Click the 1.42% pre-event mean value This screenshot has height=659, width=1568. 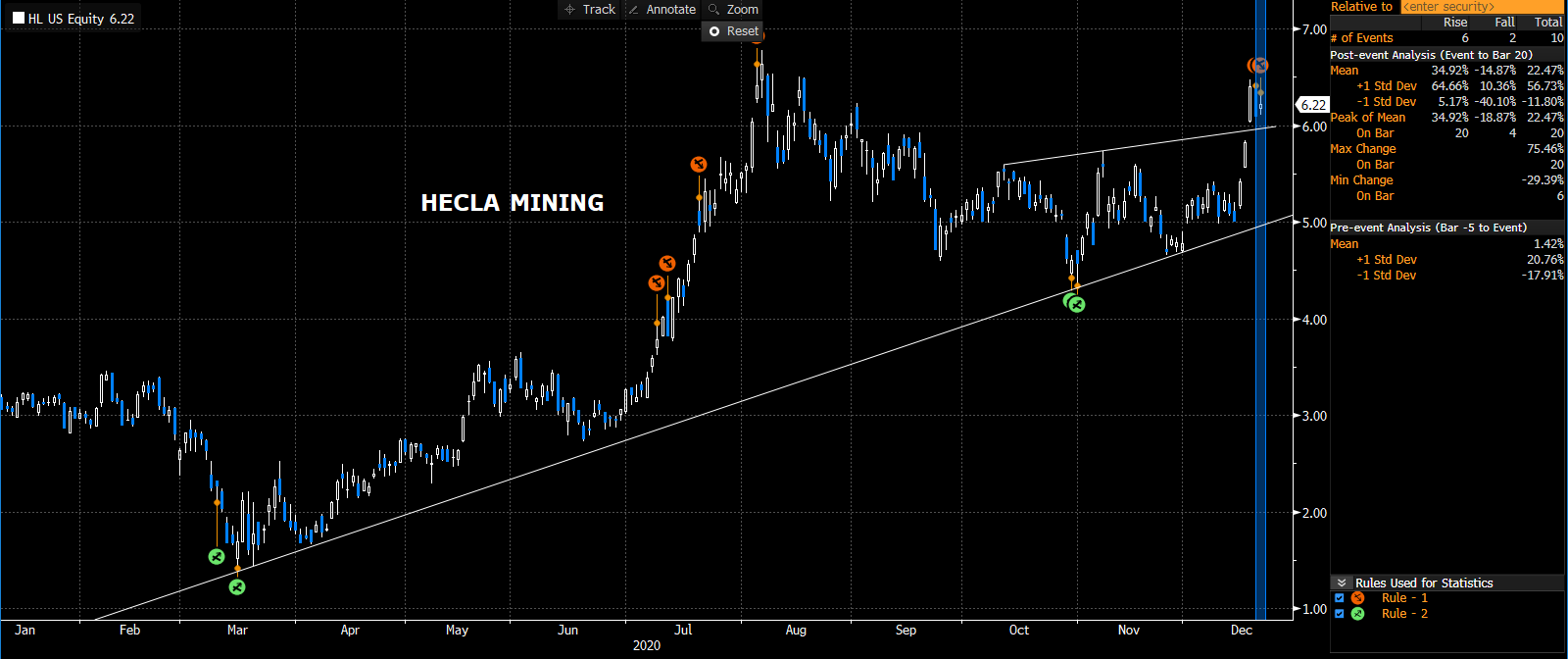(1548, 243)
